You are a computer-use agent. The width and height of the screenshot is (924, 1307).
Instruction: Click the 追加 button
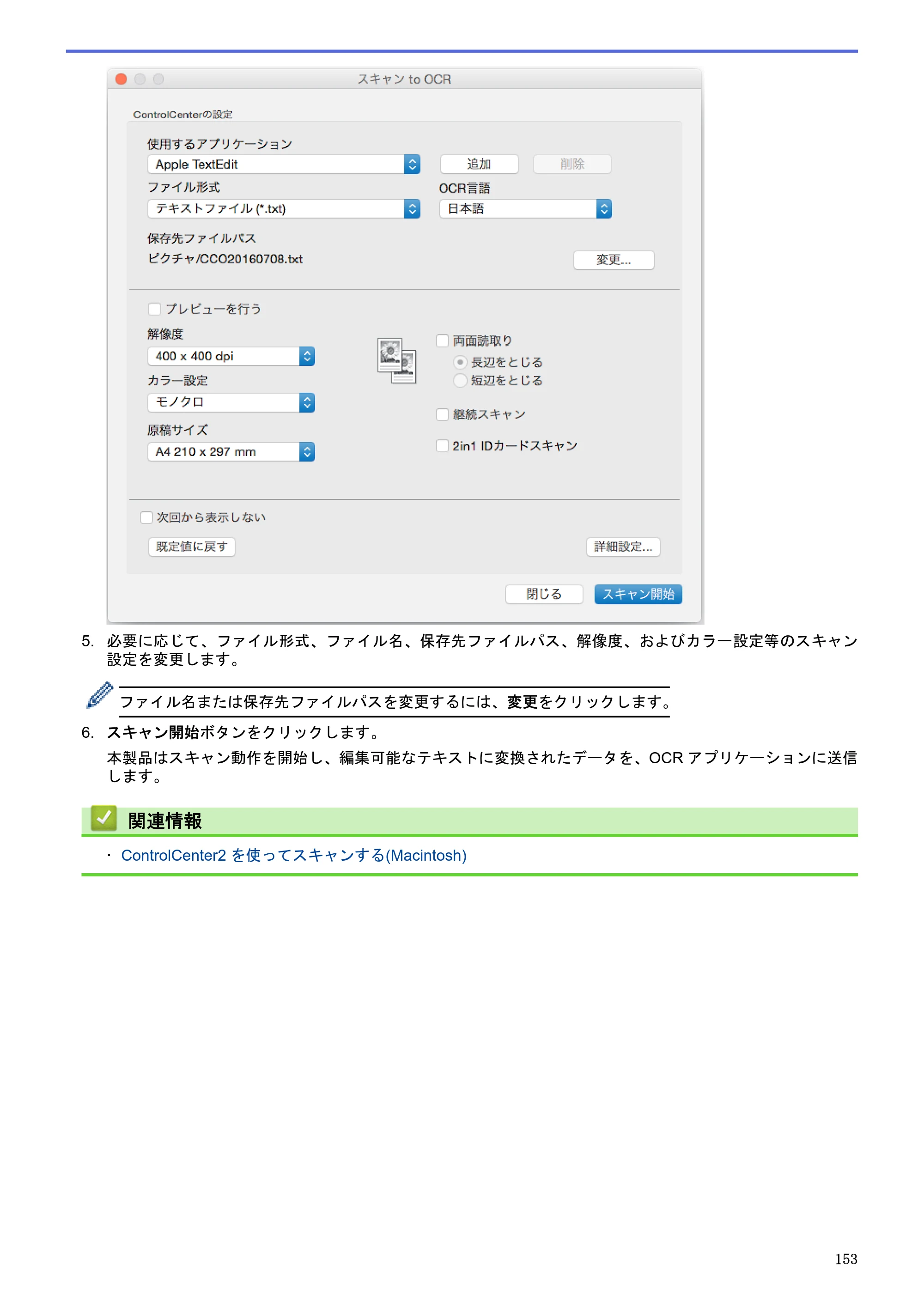(x=479, y=164)
